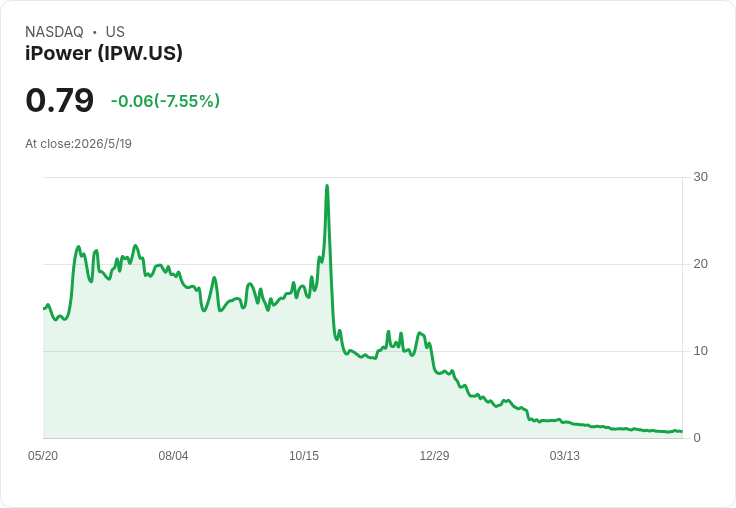The width and height of the screenshot is (736, 508).
Task: Click the US market label
Action: tap(115, 32)
